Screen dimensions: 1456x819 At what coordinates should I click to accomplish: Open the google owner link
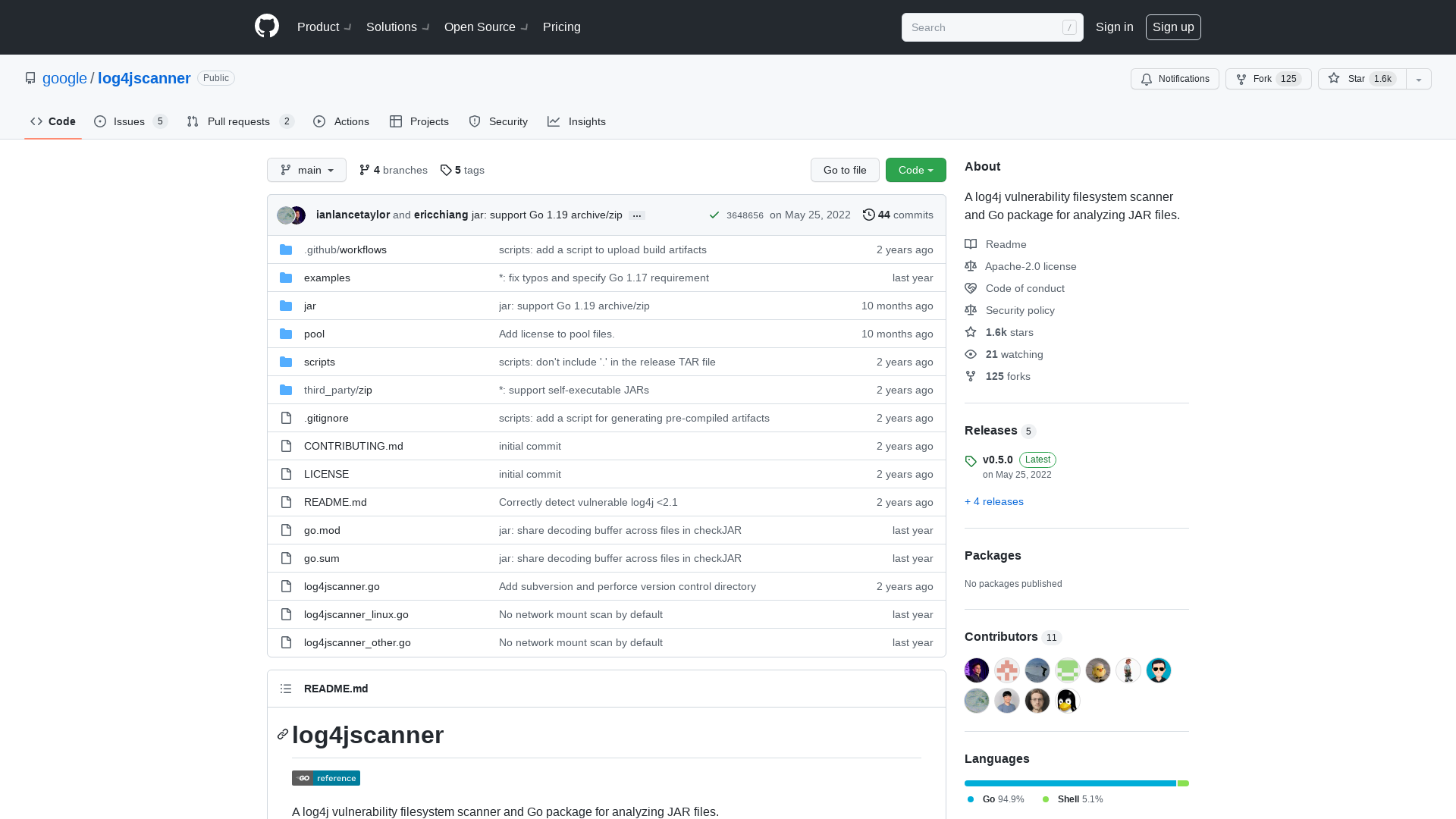[64, 78]
